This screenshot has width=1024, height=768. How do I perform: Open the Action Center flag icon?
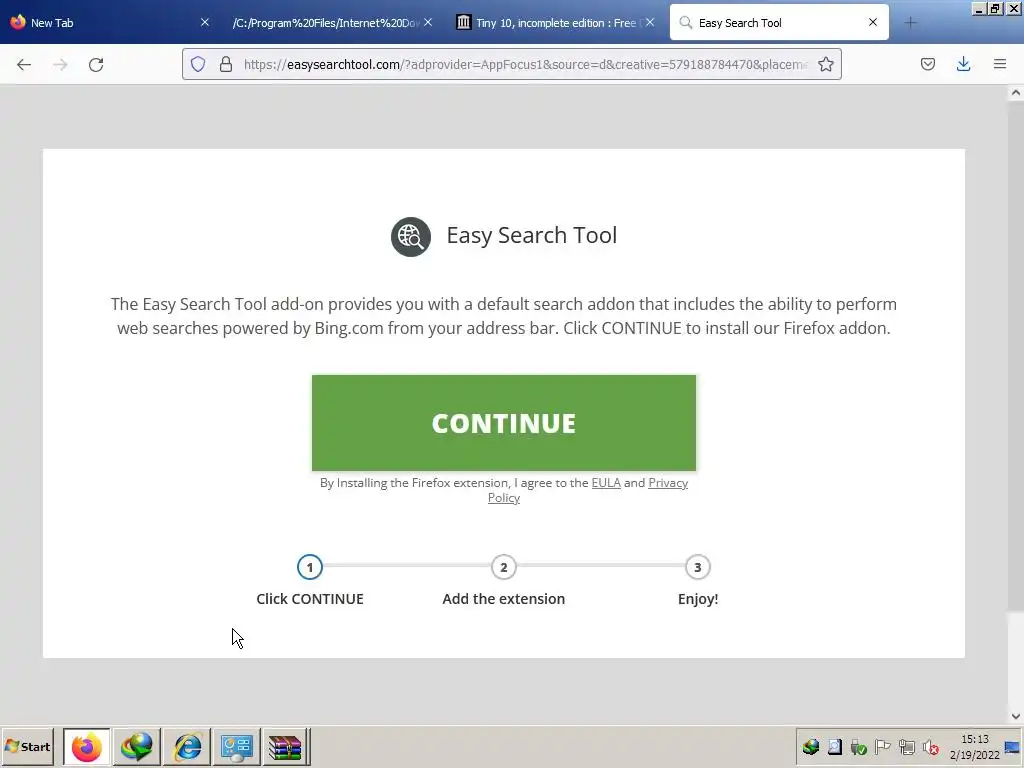pos(883,747)
